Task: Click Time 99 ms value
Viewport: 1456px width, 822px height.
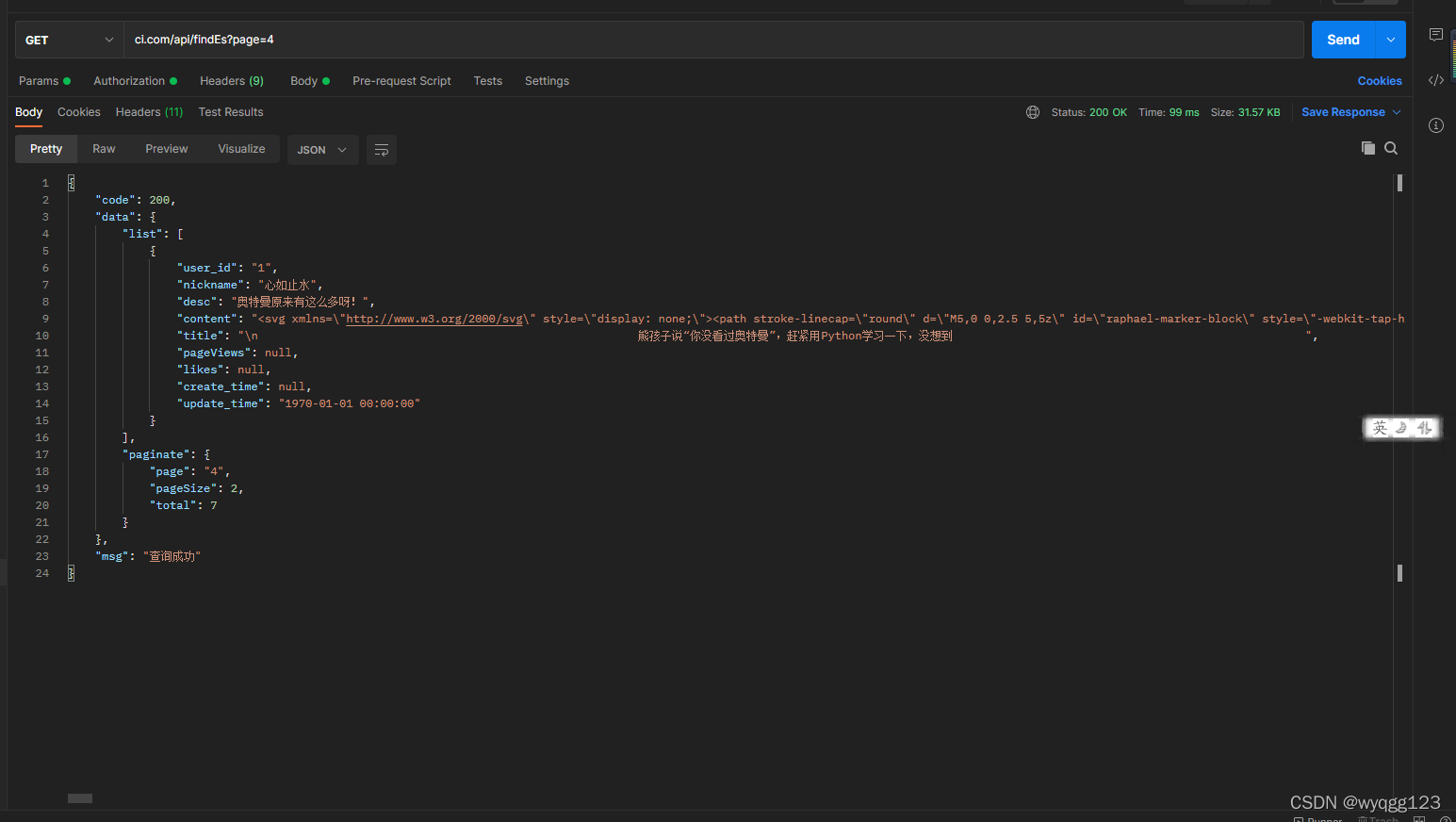Action: point(1184,112)
